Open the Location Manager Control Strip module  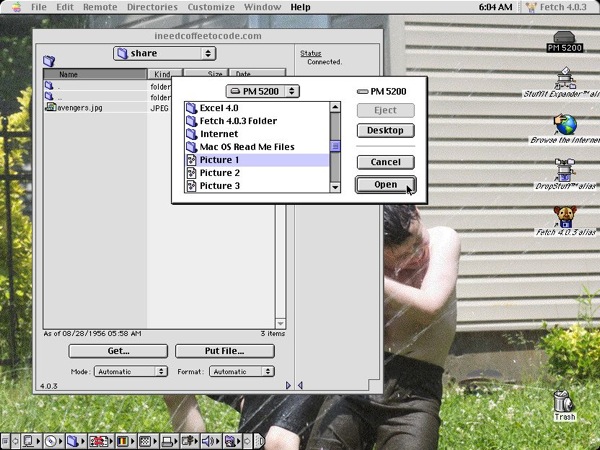102,441
